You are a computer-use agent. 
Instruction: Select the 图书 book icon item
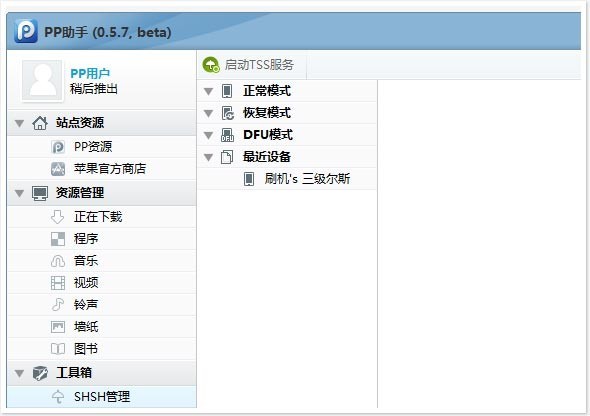58,349
